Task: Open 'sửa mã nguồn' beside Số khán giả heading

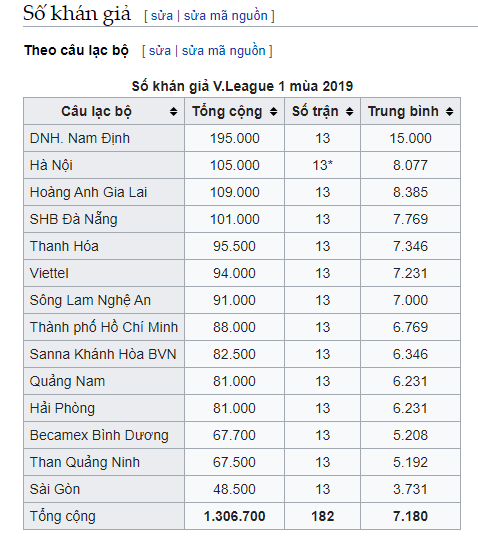Action: tap(225, 16)
